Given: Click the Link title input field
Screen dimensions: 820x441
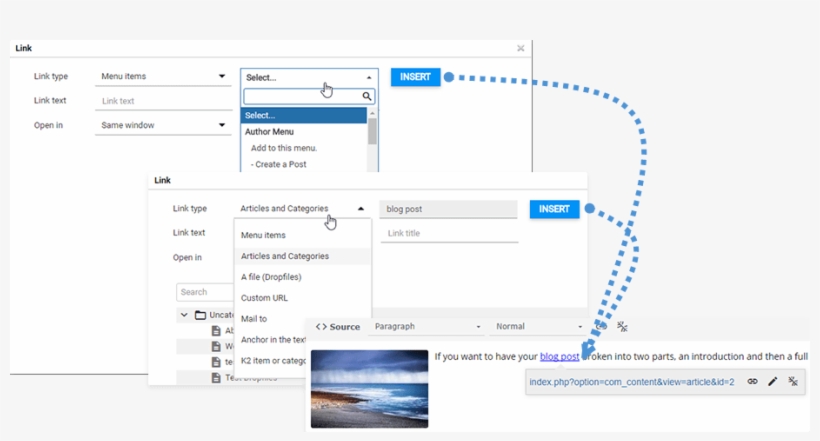Looking at the screenshot, I should coord(449,233).
